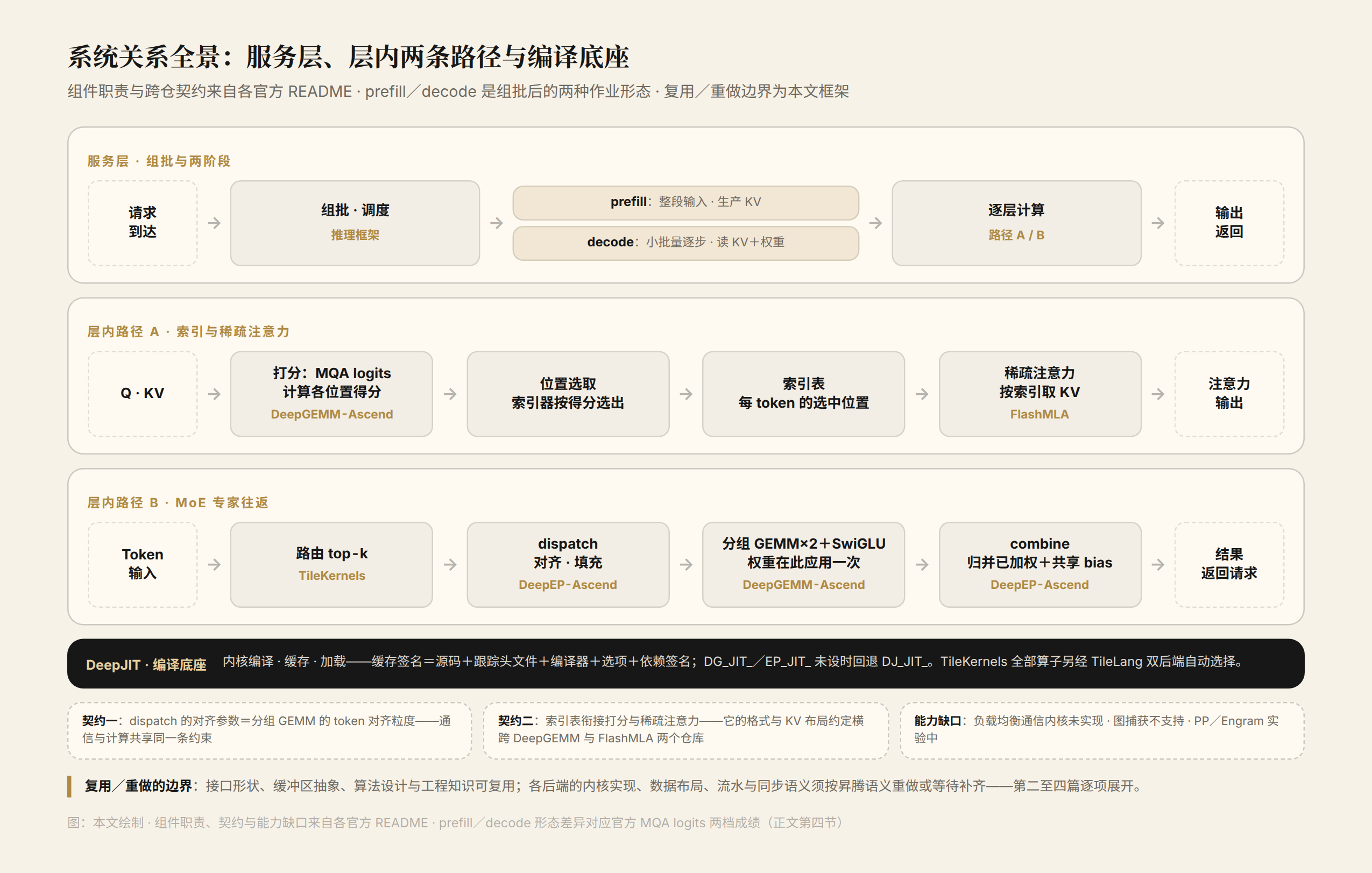This screenshot has height=873, width=1372.
Task: Click the Q · KV input box
Action: 143,394
